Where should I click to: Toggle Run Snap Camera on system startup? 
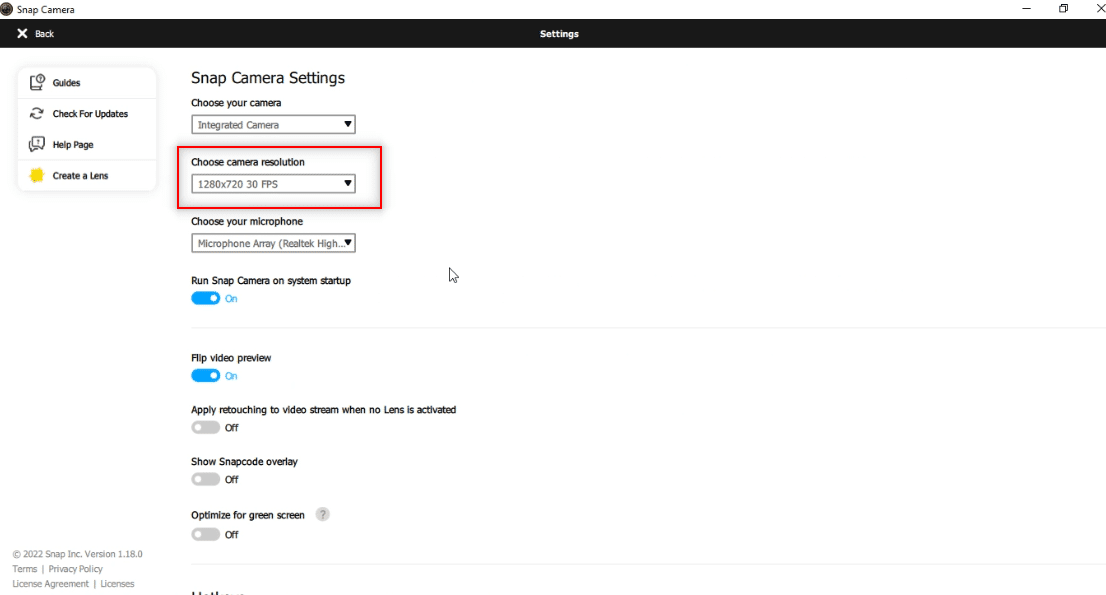(x=205, y=298)
